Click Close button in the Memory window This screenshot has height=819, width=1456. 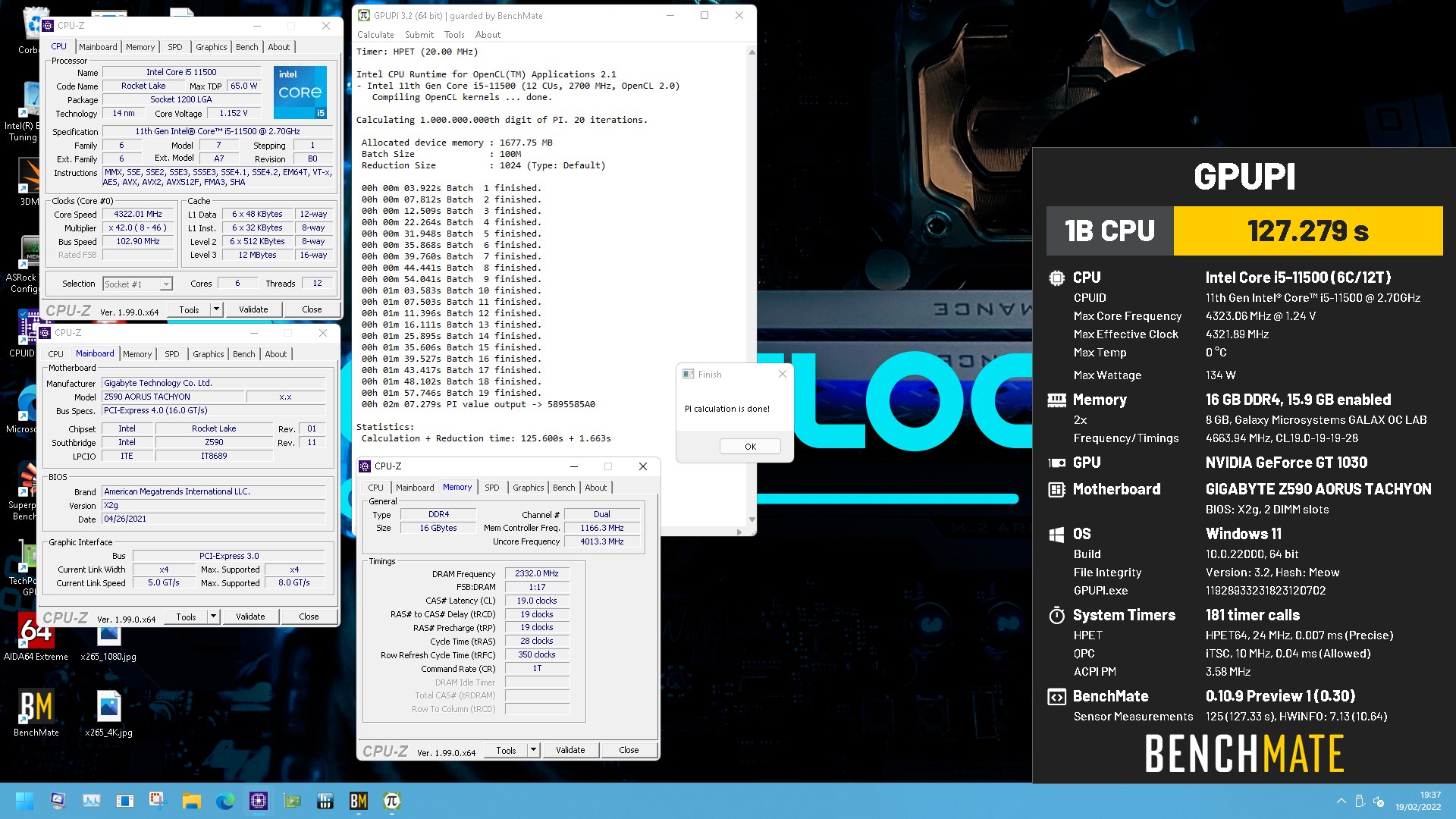coord(629,750)
